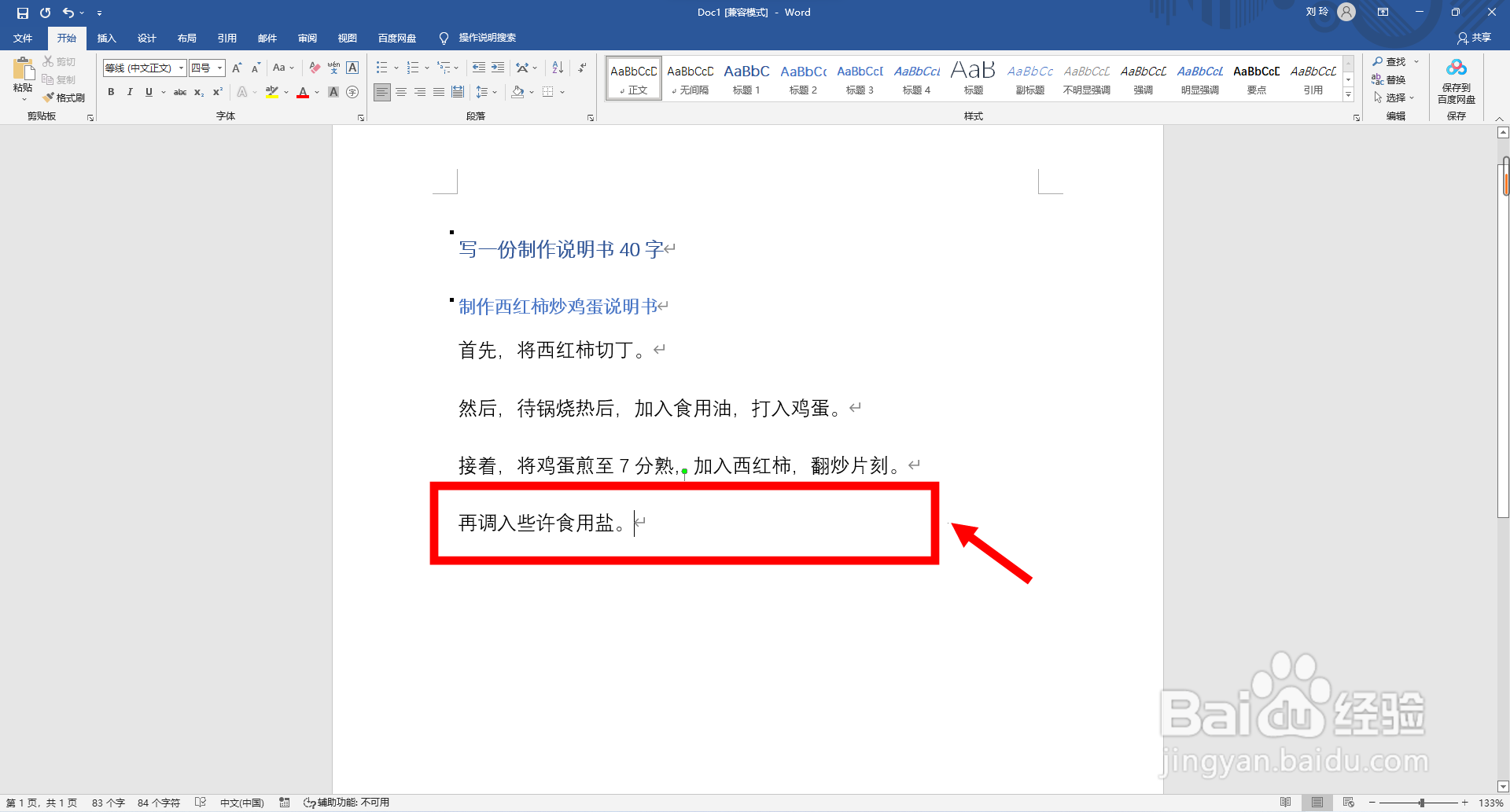Click Replace (替换) tool
Image resolution: width=1510 pixels, height=812 pixels.
click(x=1389, y=79)
